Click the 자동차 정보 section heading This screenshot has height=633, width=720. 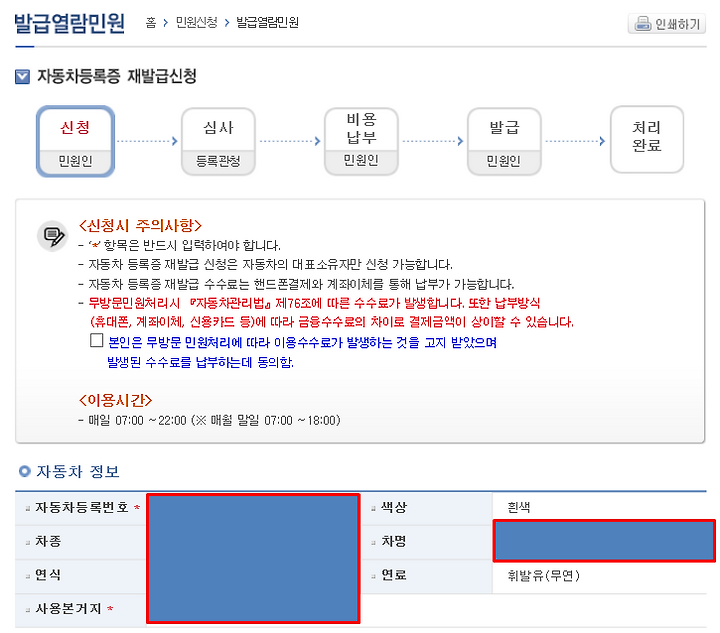point(78,471)
